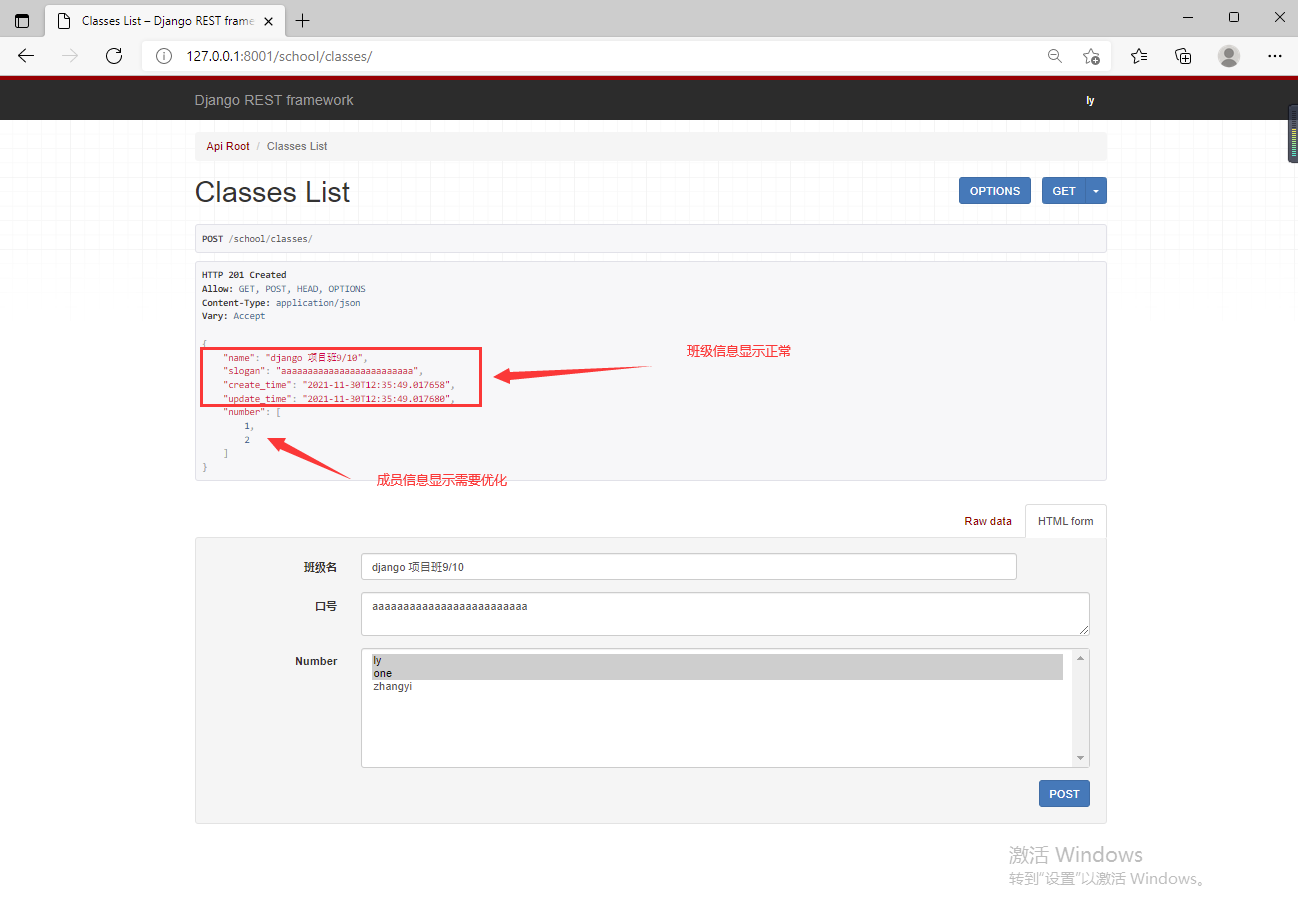View site information icon in address bar

164,56
